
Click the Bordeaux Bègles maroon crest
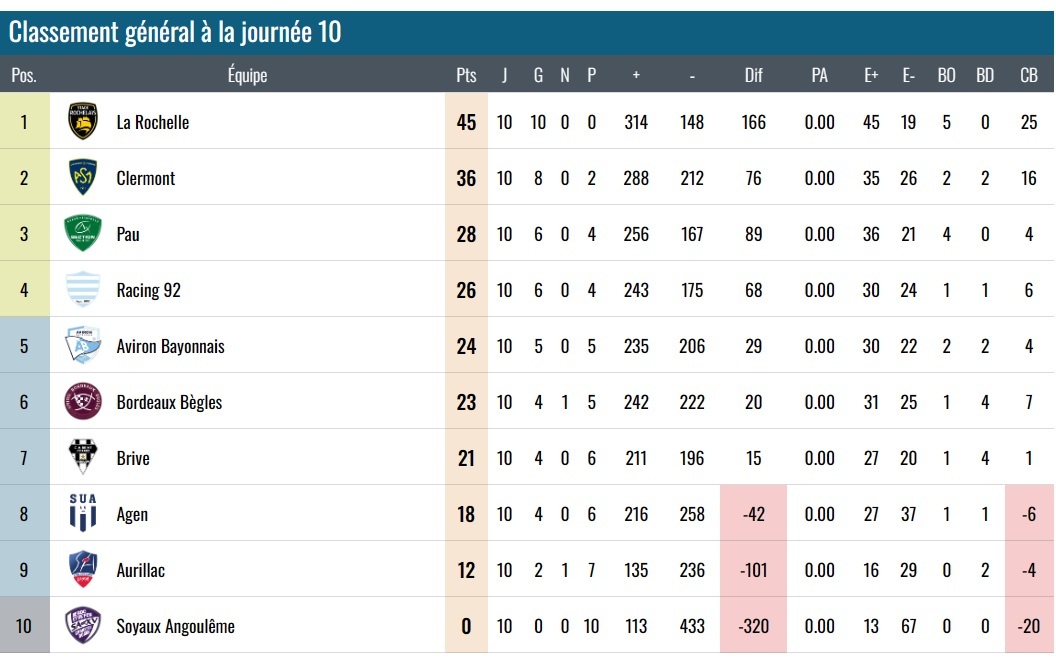[83, 402]
